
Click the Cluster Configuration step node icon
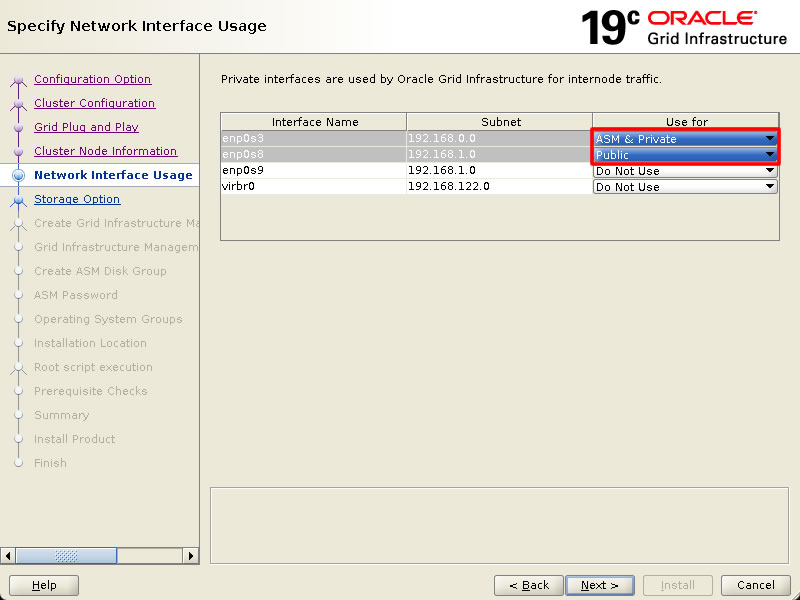pyautogui.click(x=19, y=104)
